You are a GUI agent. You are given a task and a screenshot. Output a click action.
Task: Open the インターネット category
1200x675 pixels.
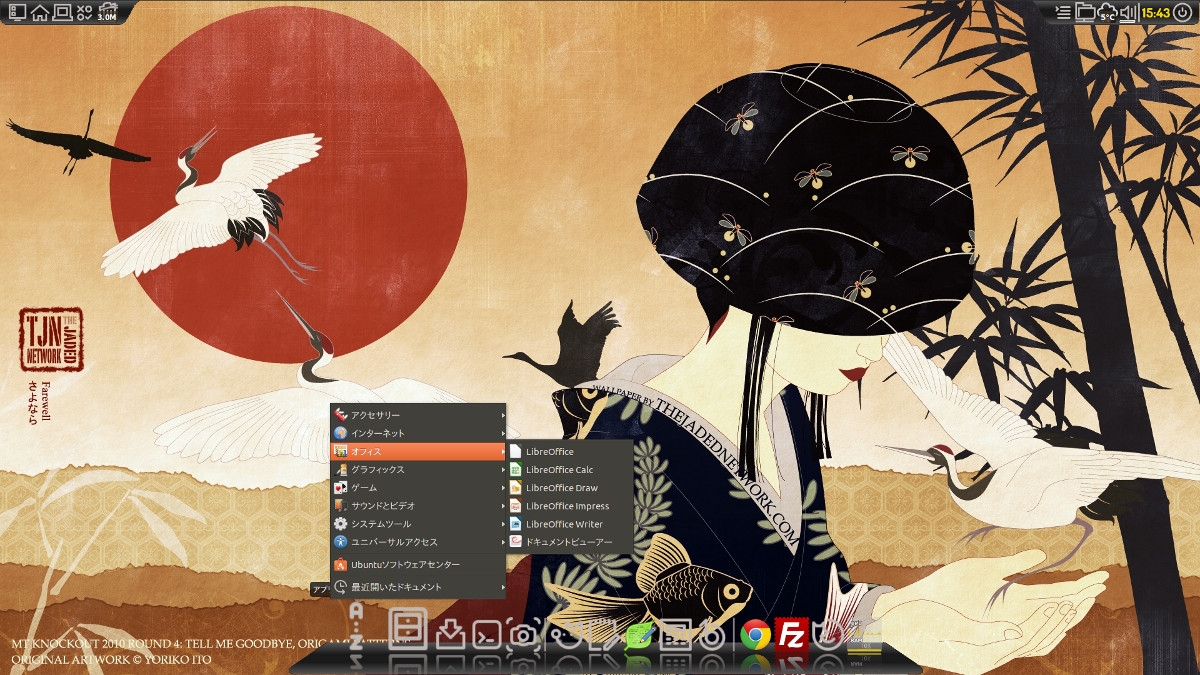419,433
